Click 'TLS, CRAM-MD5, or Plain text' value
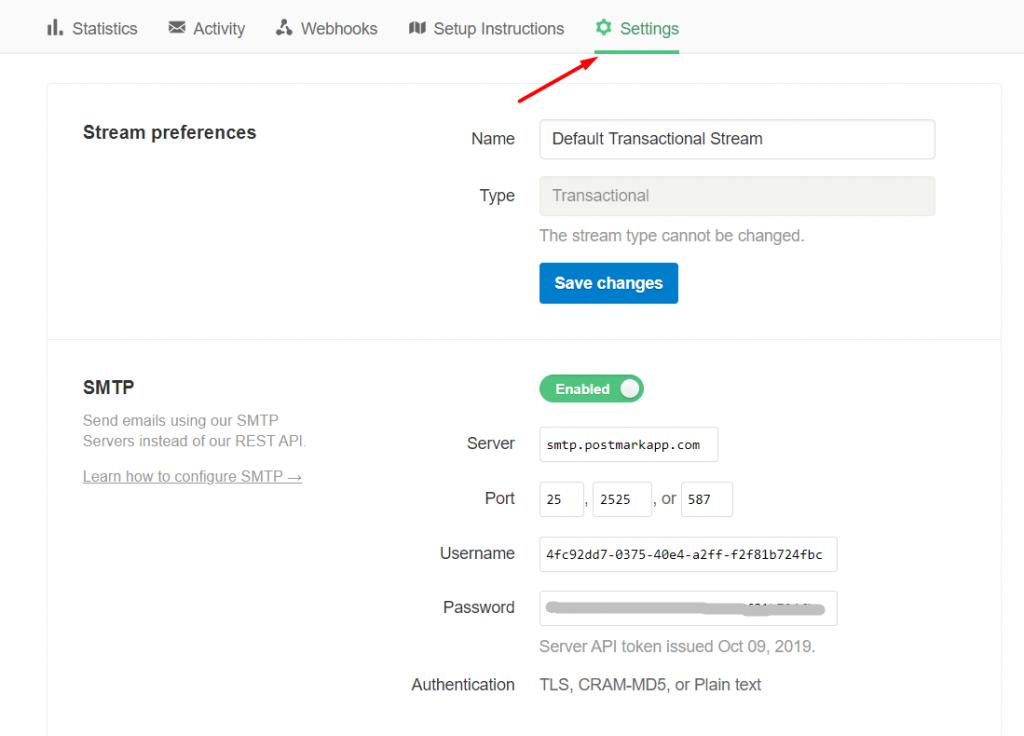The image size is (1024, 736). tap(650, 684)
